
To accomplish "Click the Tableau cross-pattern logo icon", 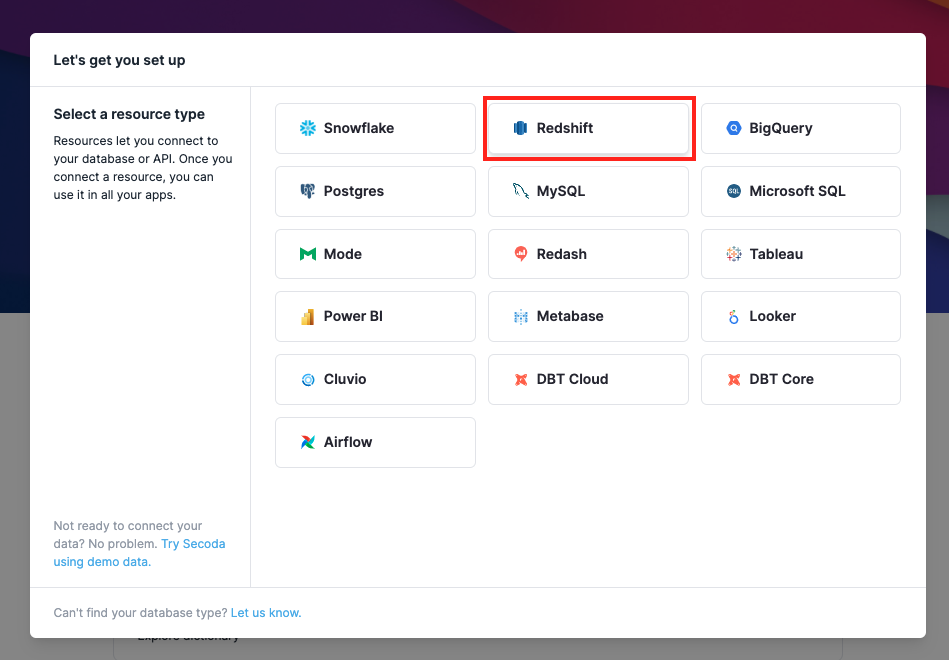I will [734, 254].
